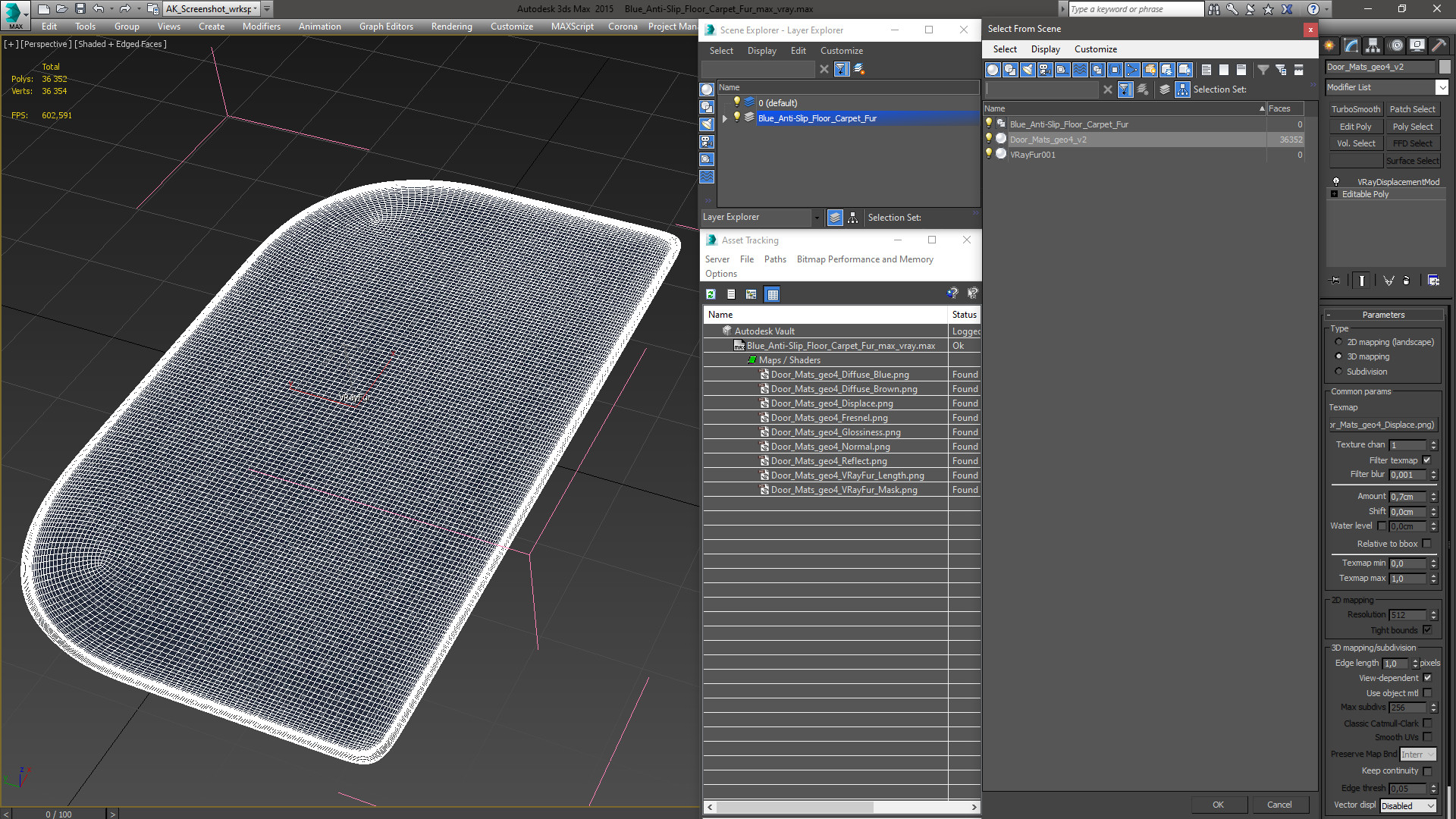Screen dimensions: 1456x819
Task: Toggle lightbulb visibility of 0 (default) layer
Action: pos(736,102)
